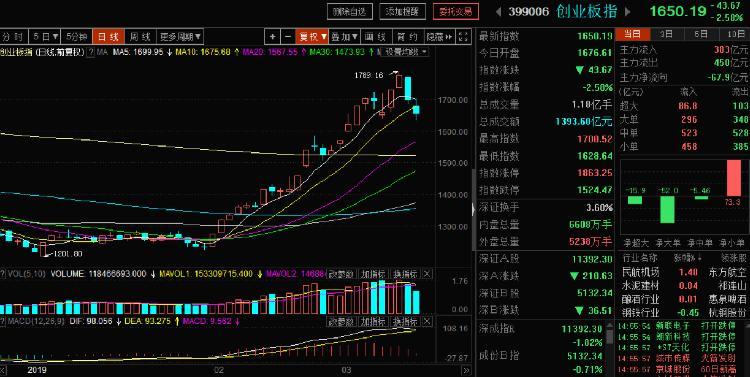Click 加指标 button in VOL panel
This screenshot has height=377, width=750.
373,274
